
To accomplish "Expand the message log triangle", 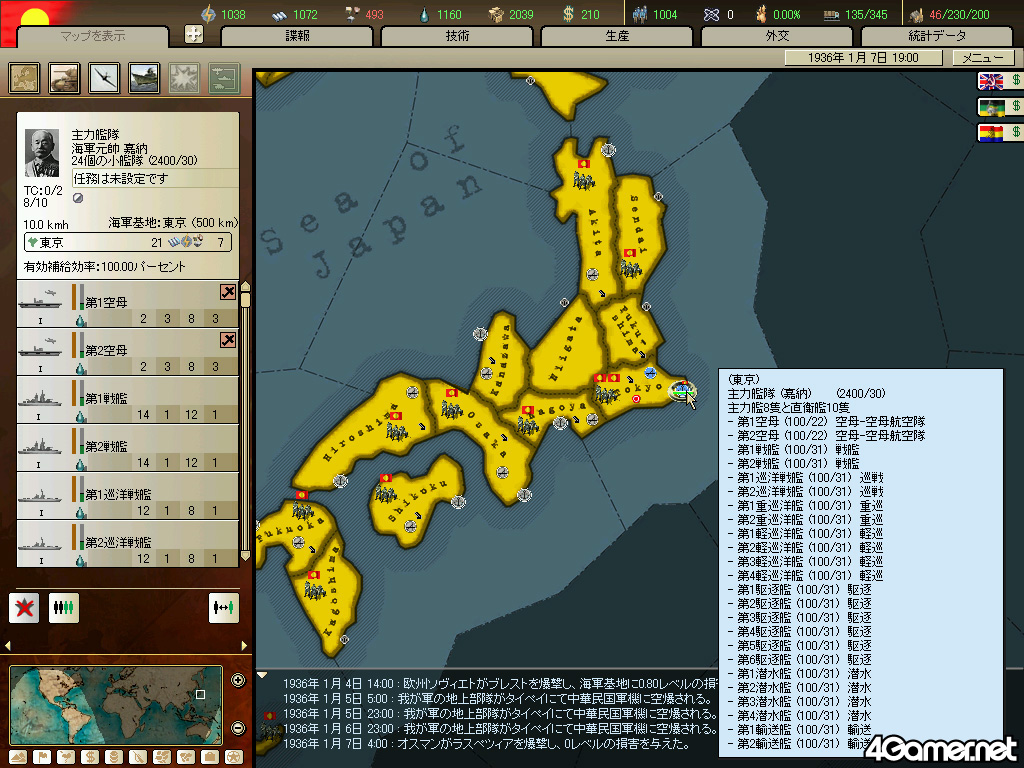I will pyautogui.click(x=262, y=675).
